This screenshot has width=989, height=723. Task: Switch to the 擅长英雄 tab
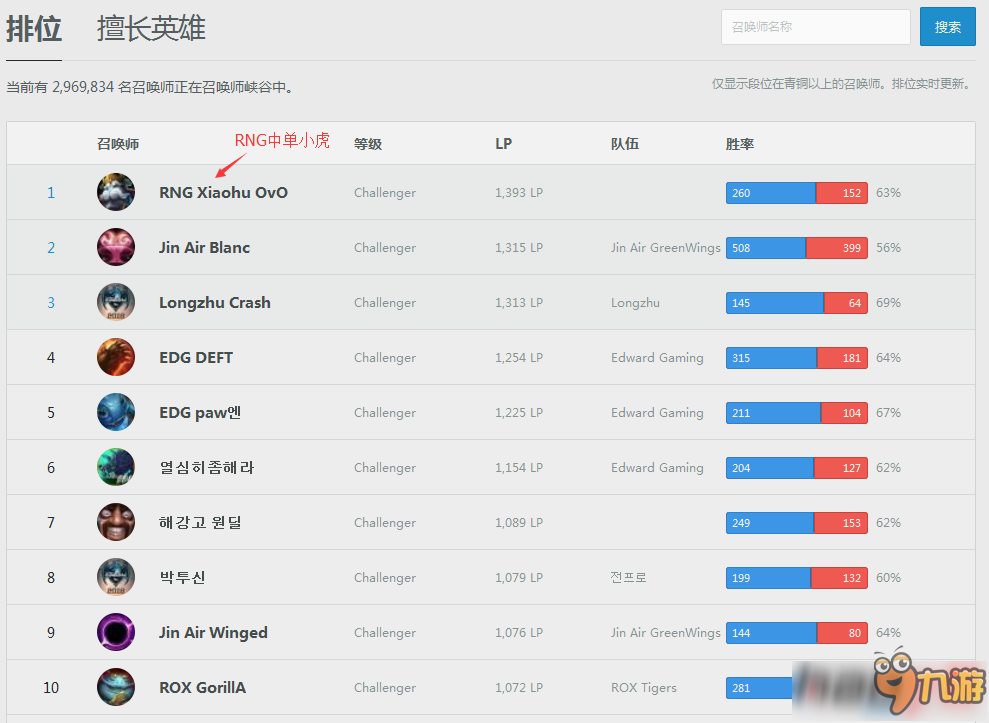[x=151, y=29]
